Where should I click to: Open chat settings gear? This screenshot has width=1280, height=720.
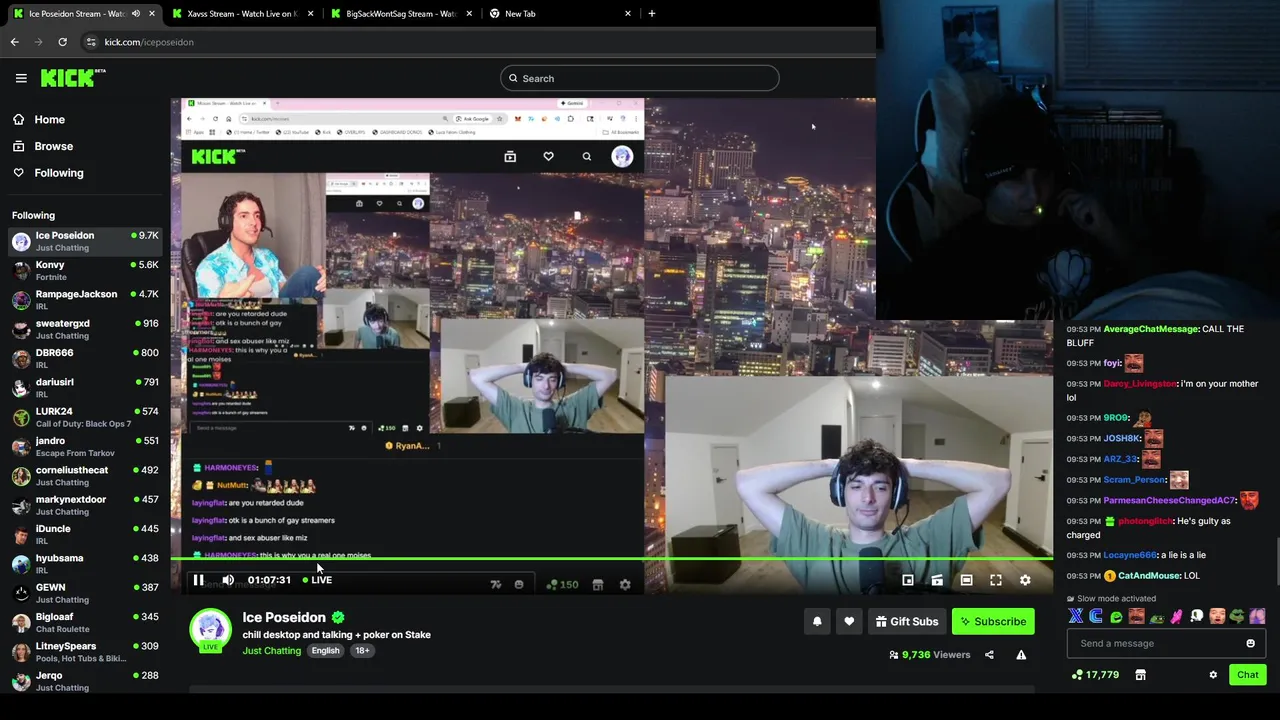click(1213, 675)
